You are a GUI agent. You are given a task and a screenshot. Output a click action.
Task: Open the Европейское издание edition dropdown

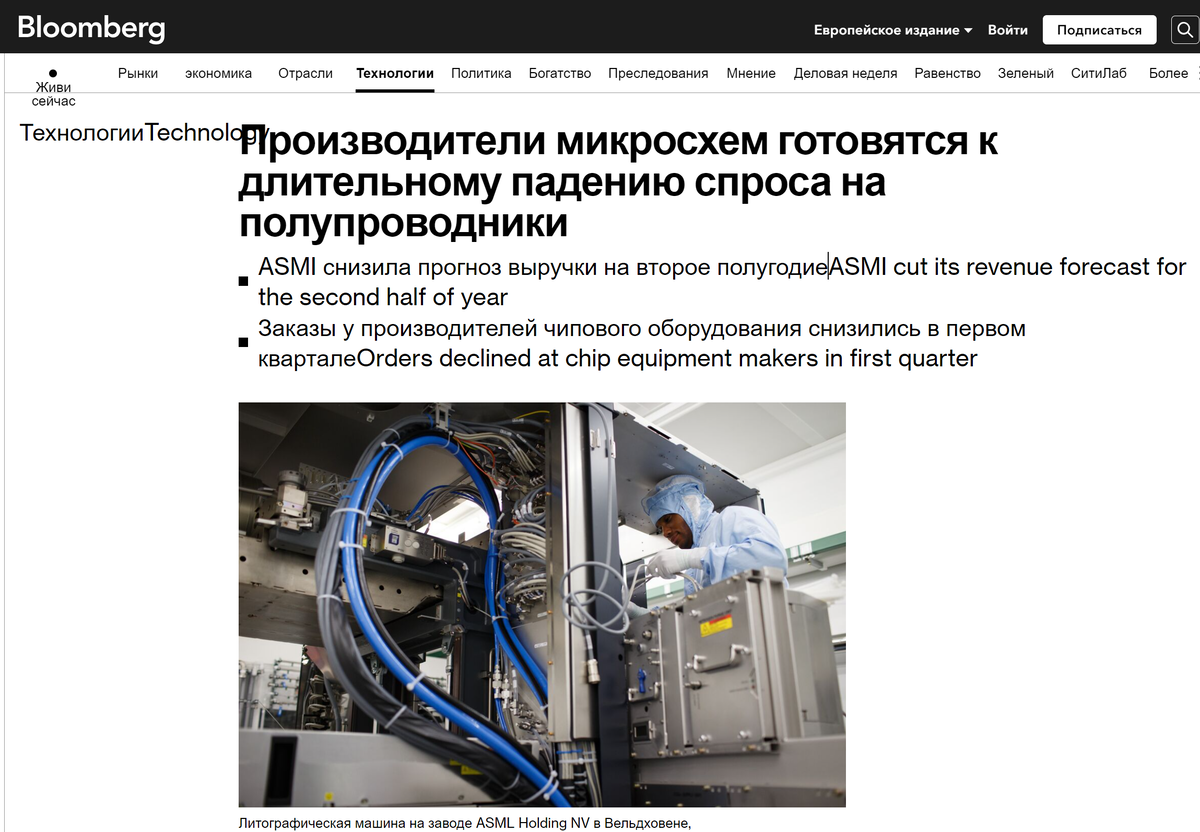[893, 30]
